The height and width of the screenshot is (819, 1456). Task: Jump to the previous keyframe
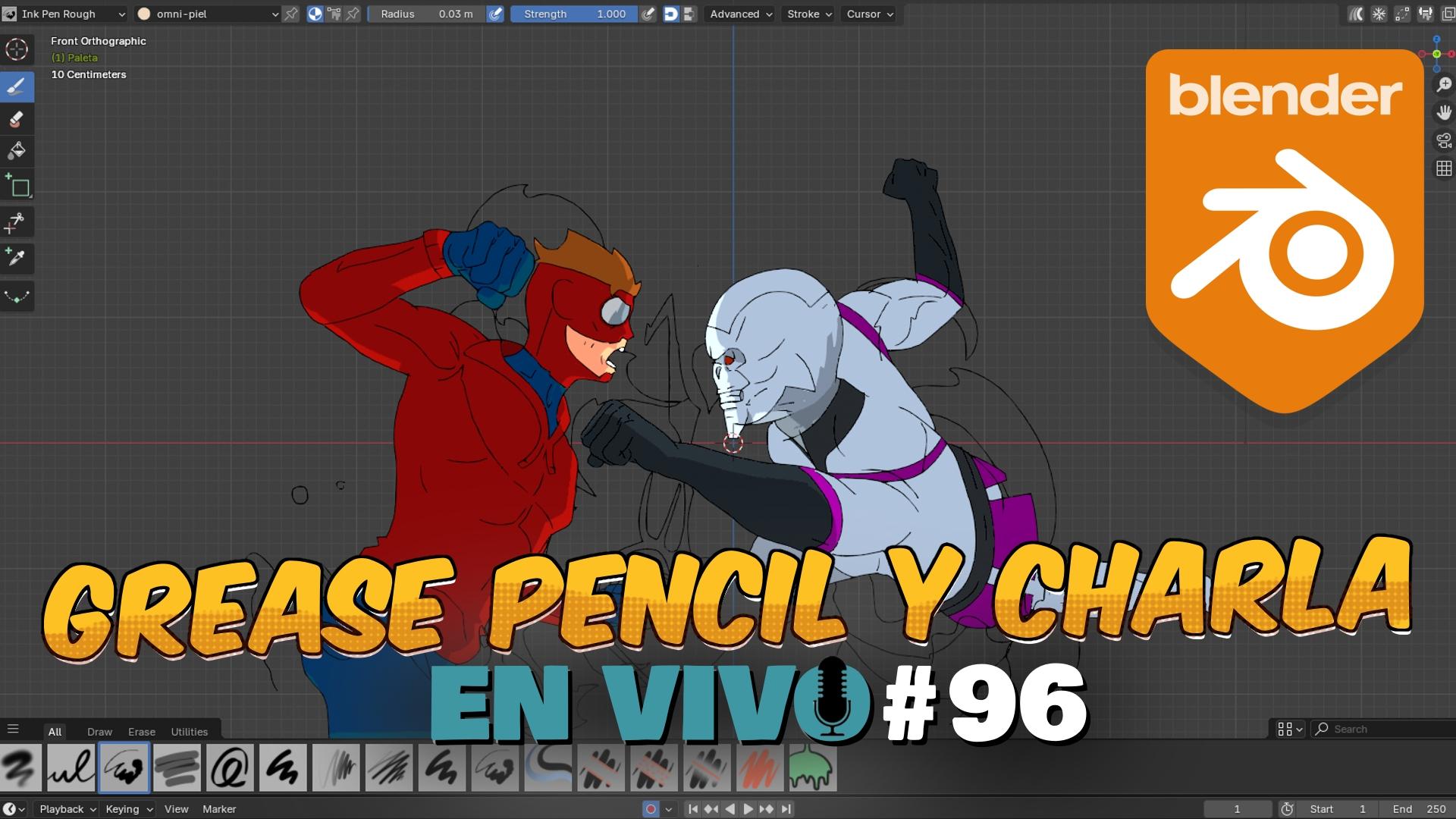pos(711,809)
